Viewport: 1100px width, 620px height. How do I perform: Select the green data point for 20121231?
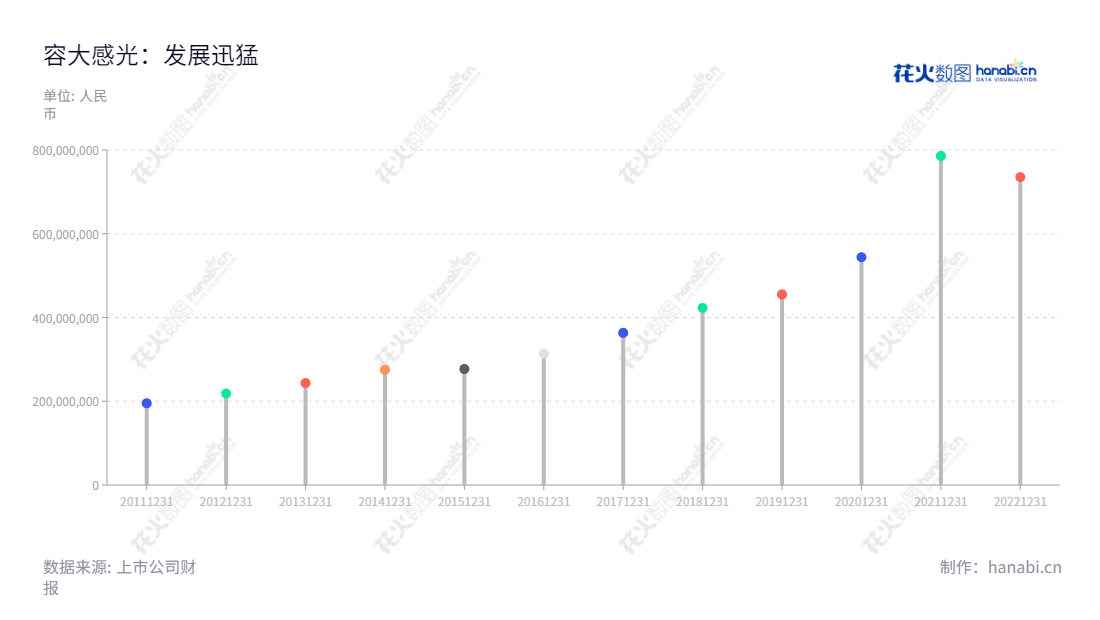click(226, 393)
